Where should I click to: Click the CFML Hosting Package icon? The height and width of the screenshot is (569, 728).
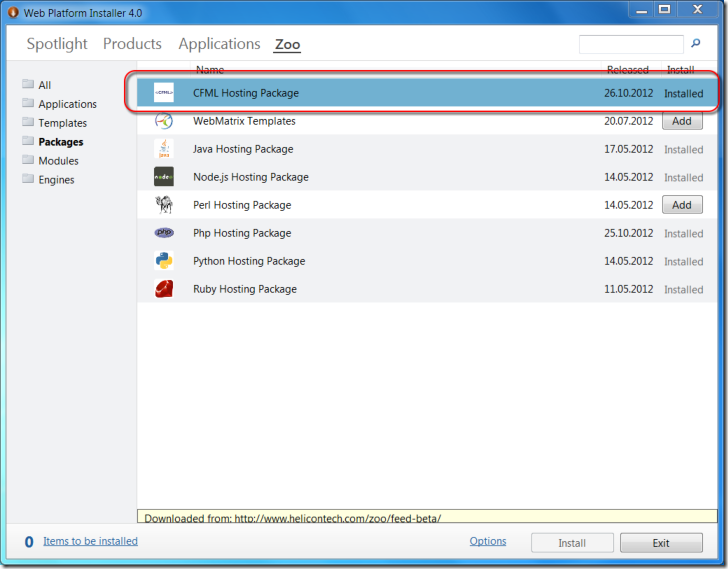coord(164,93)
